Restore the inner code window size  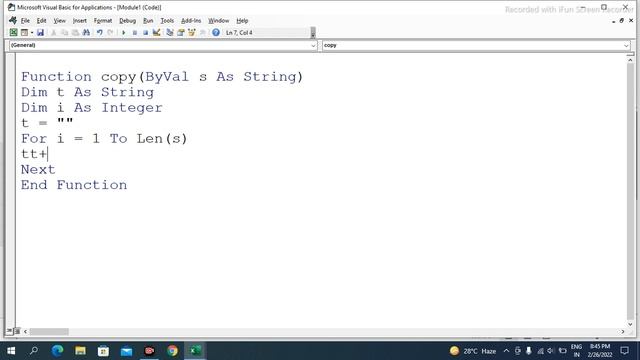(622, 20)
